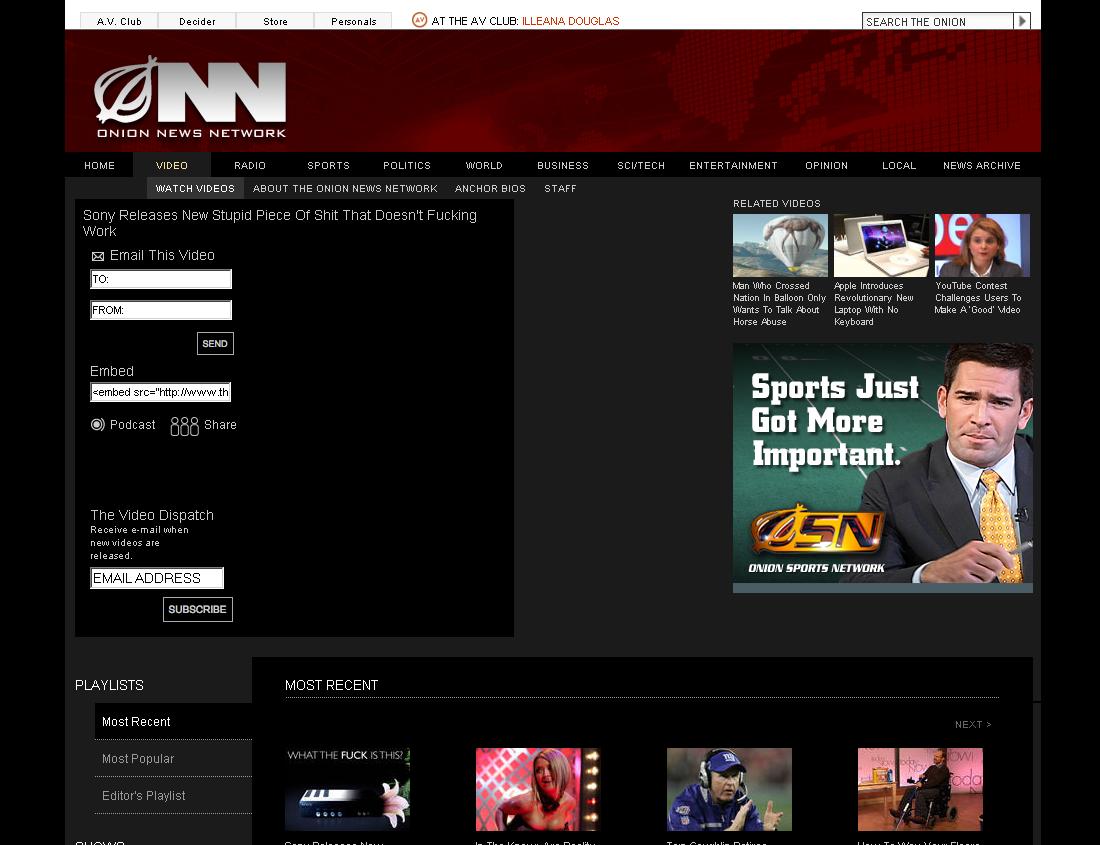Open ANCHOR BIOS submenu
Image resolution: width=1100 pixels, height=845 pixels.
point(490,189)
